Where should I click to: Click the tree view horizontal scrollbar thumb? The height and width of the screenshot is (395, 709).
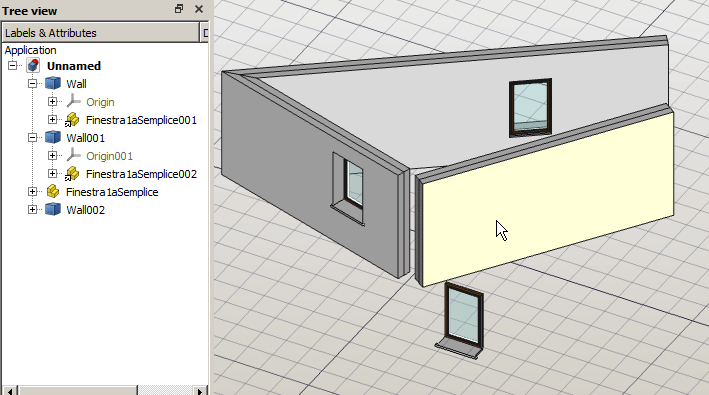[78, 390]
